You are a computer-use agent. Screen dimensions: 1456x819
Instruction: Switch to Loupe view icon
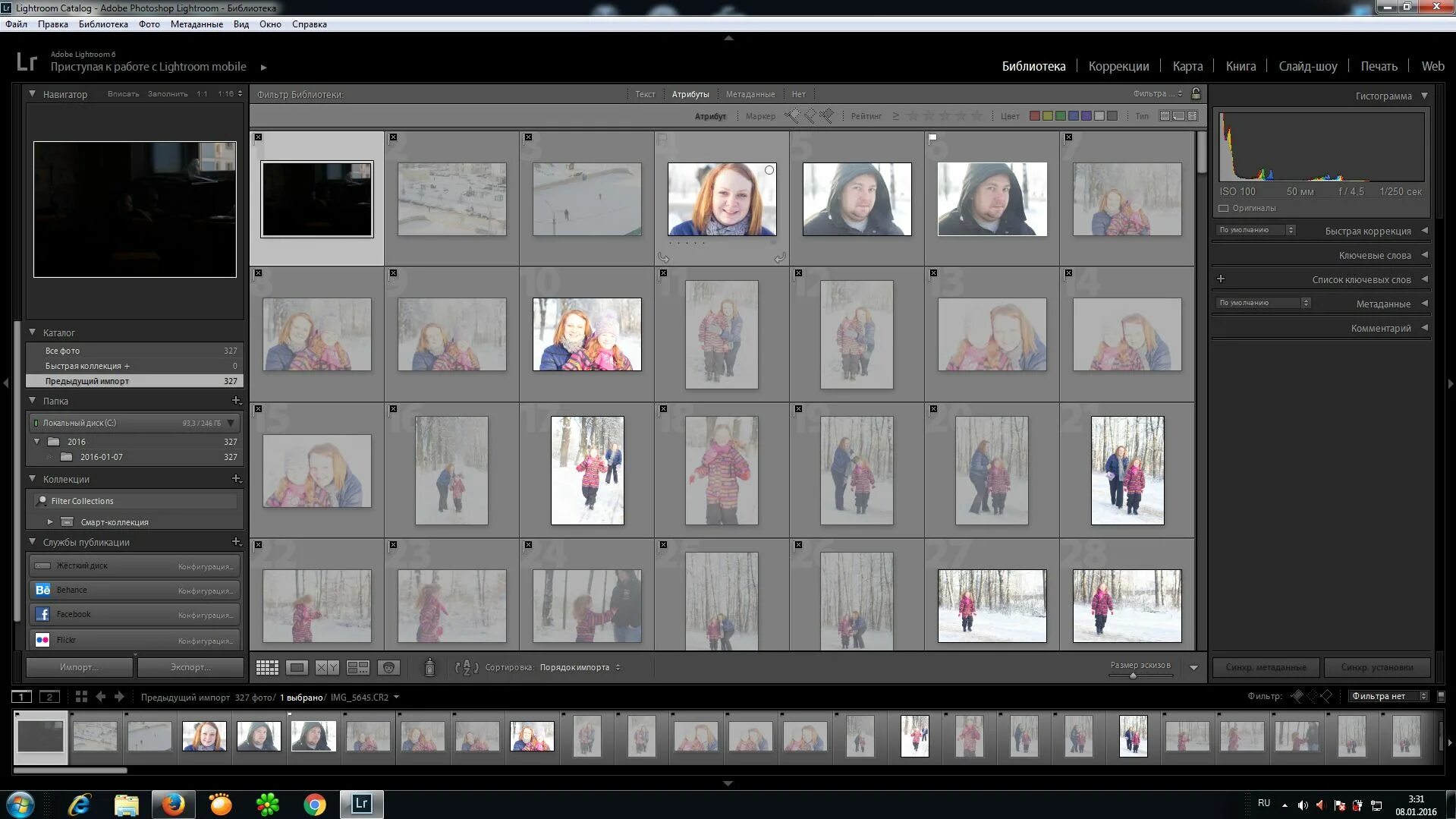pos(297,667)
